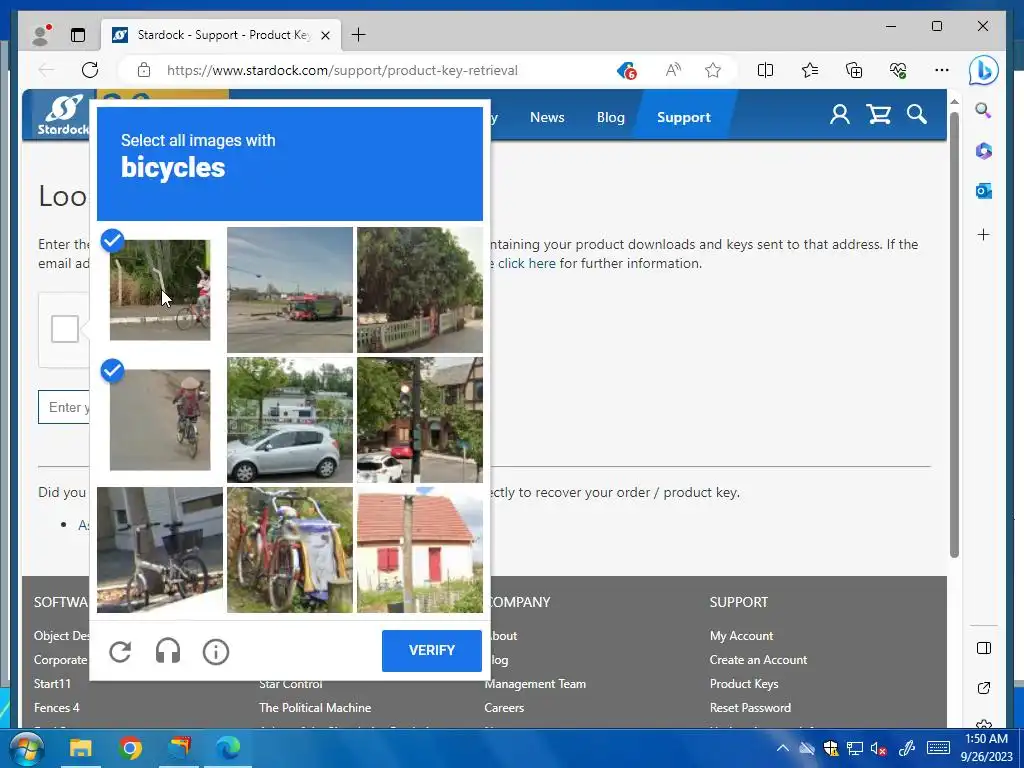Click the page vertical scrollbar thumb
Viewport: 1024px width, 768px height.
click(x=954, y=334)
